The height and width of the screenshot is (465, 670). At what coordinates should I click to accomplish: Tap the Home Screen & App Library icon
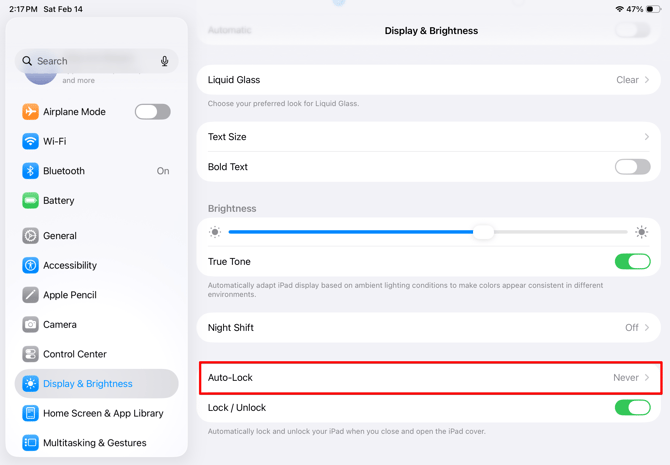(30, 413)
